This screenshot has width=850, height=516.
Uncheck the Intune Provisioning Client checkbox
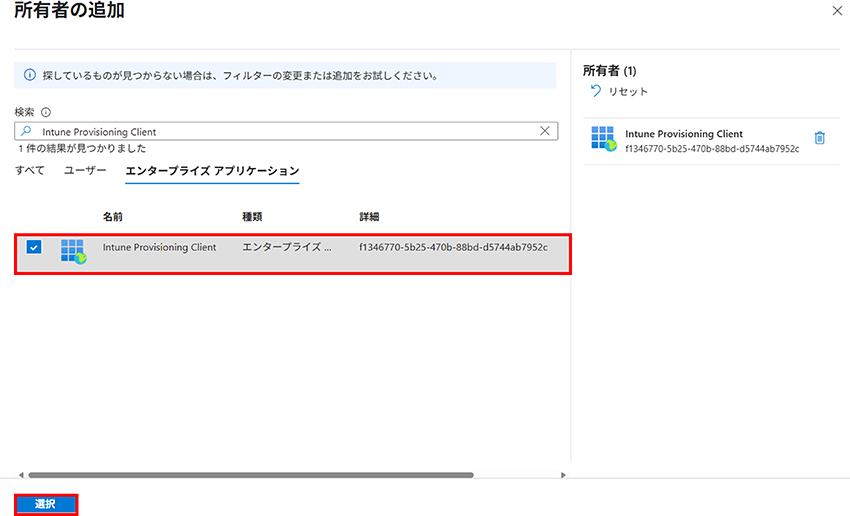(x=34, y=247)
